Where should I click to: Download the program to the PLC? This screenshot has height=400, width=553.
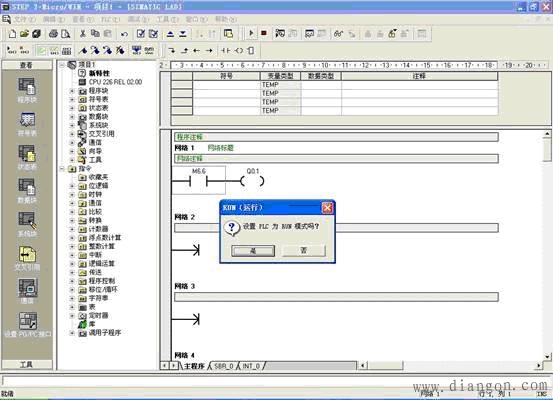point(183,34)
